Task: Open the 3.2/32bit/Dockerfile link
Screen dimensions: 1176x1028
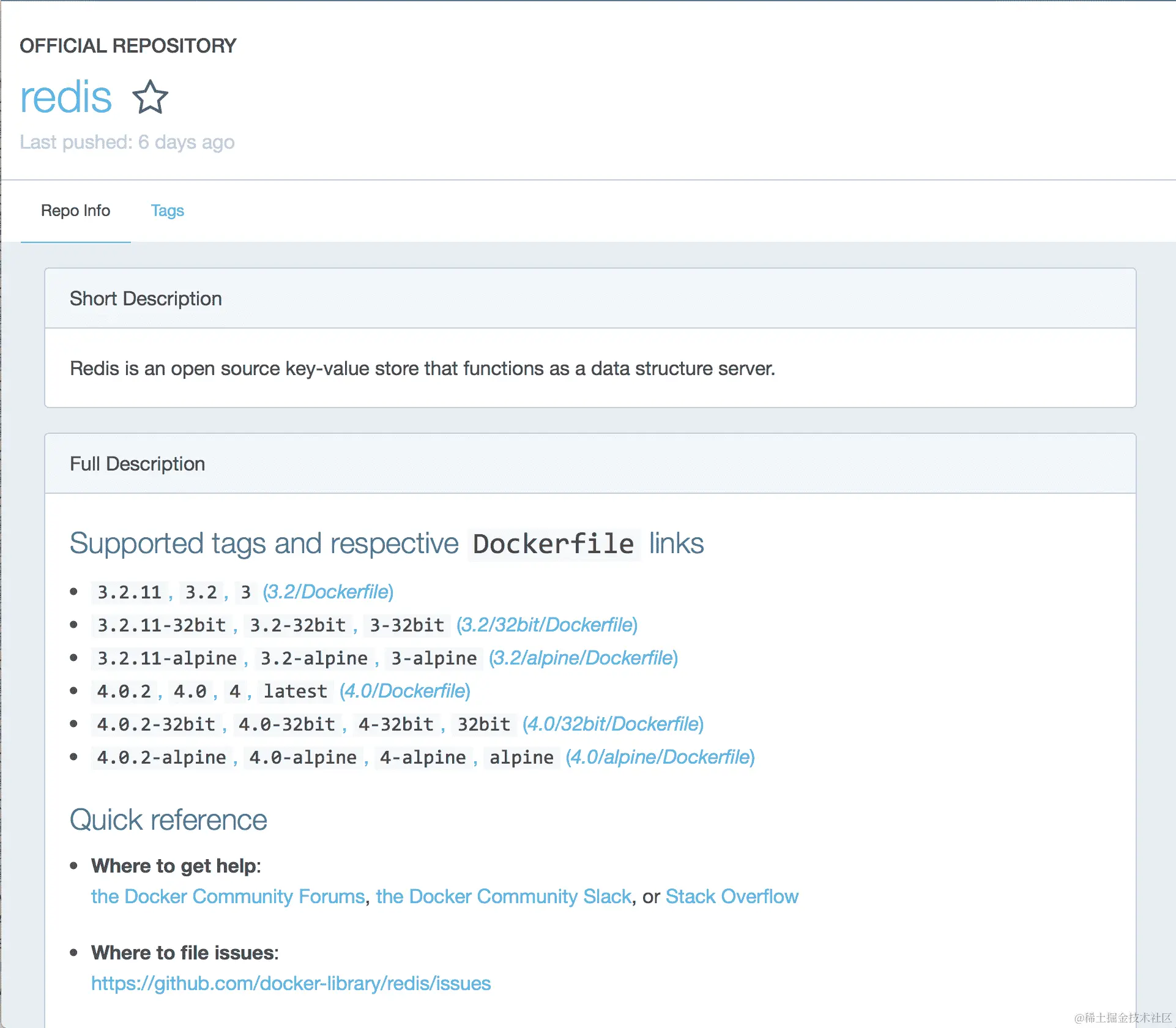Action: (547, 625)
